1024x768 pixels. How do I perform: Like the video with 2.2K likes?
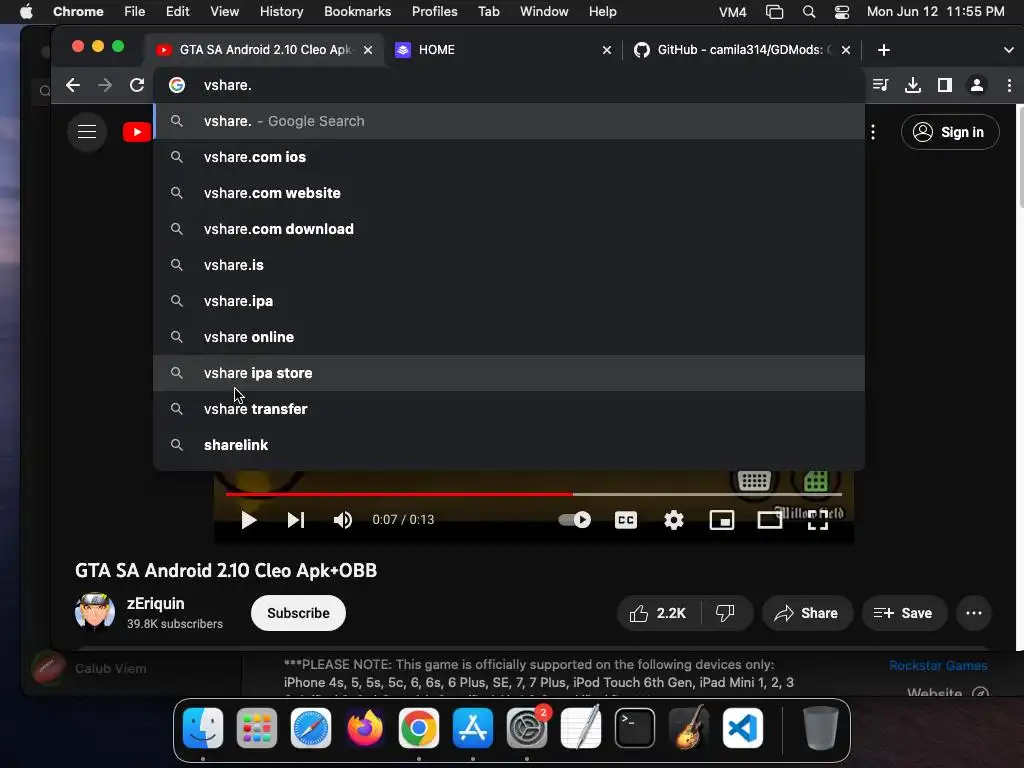[x=658, y=613]
